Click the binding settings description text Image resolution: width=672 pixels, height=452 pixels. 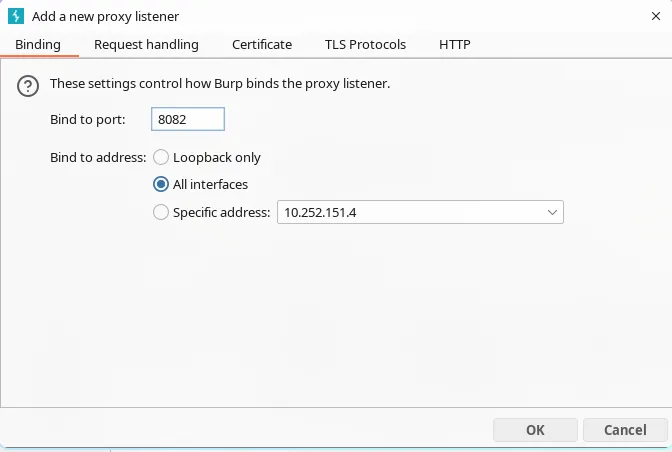(x=219, y=84)
